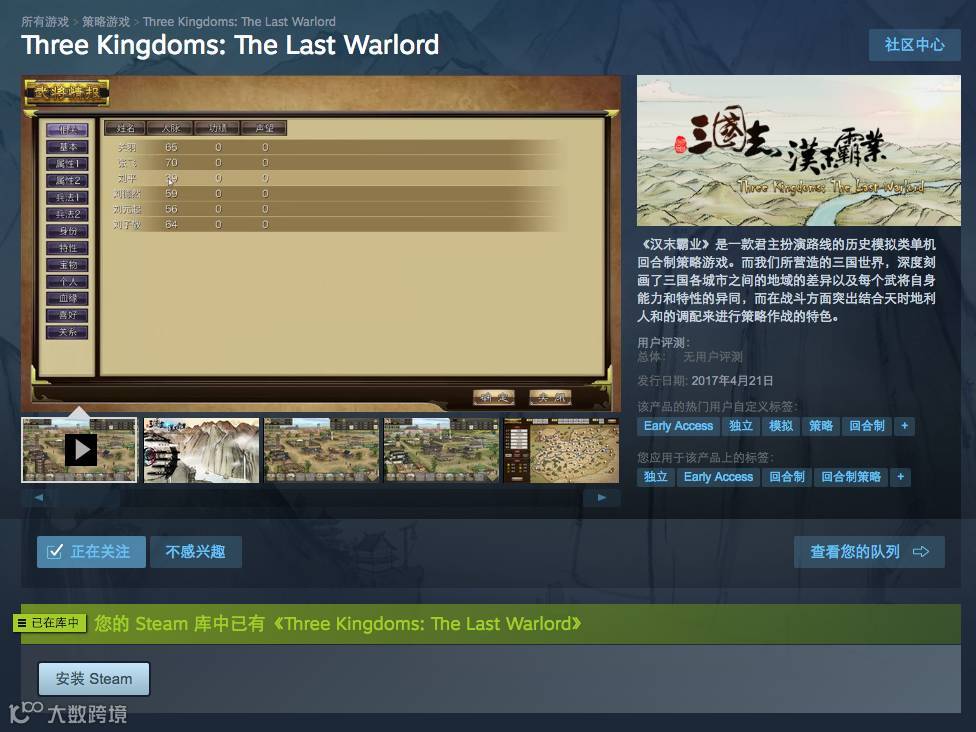Go to 策略游戏 breadcrumb category
Image resolution: width=976 pixels, height=732 pixels.
point(106,22)
